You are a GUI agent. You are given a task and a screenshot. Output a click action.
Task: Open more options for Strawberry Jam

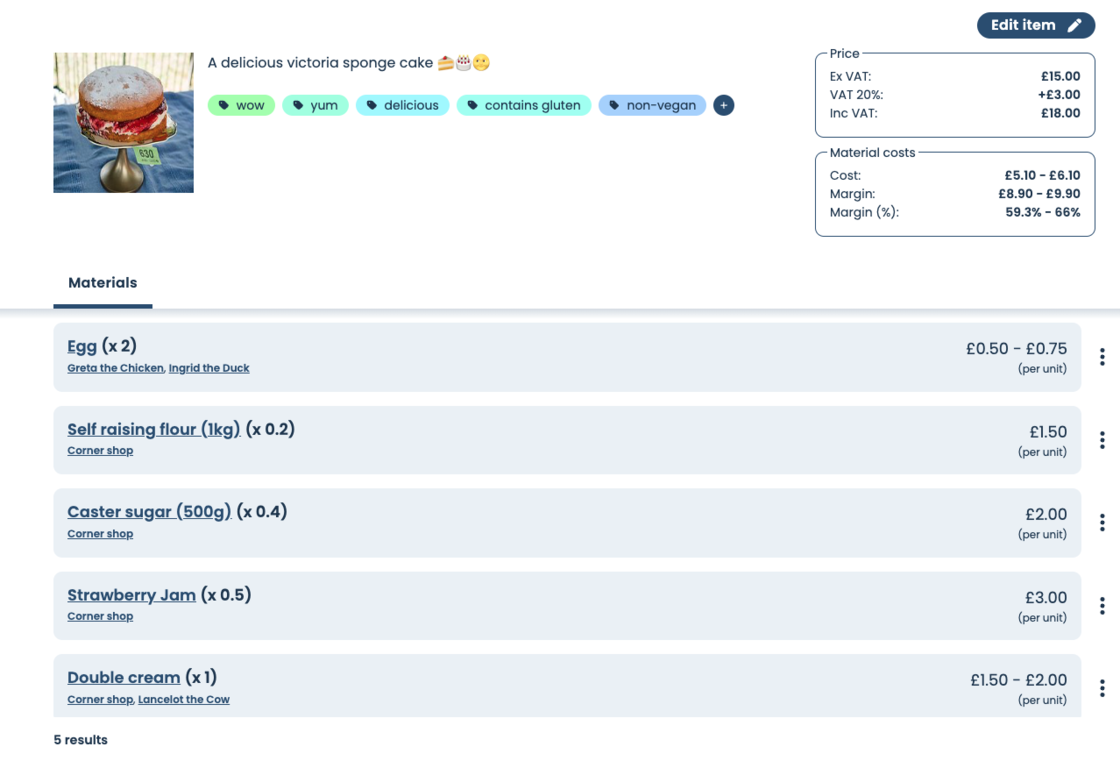coord(1102,606)
